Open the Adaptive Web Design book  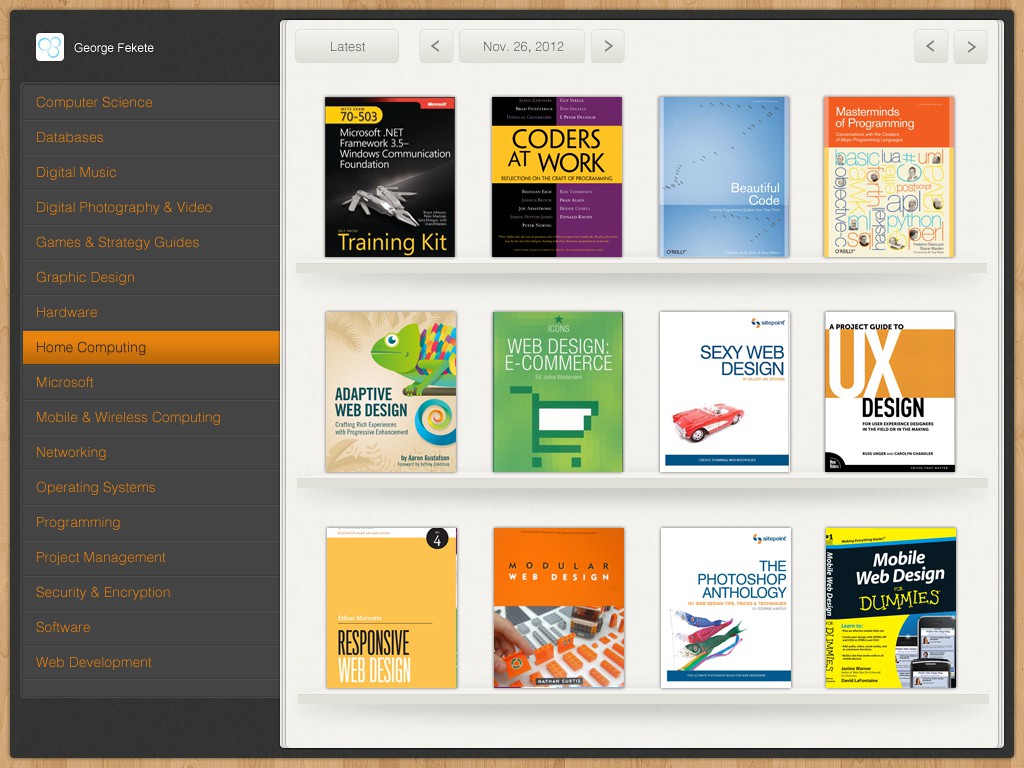point(391,391)
